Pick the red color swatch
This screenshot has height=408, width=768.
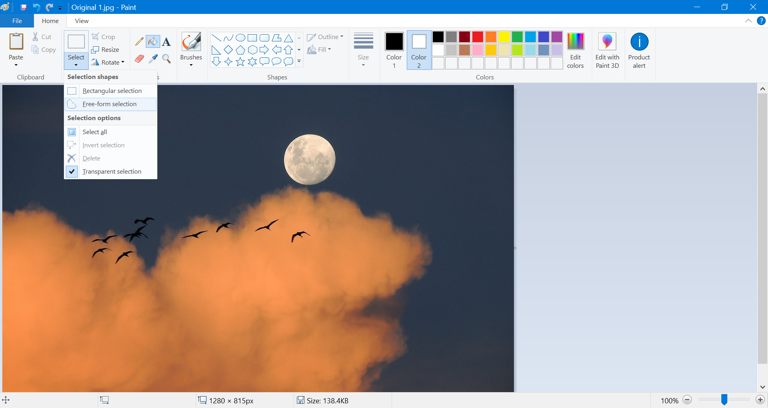click(478, 37)
